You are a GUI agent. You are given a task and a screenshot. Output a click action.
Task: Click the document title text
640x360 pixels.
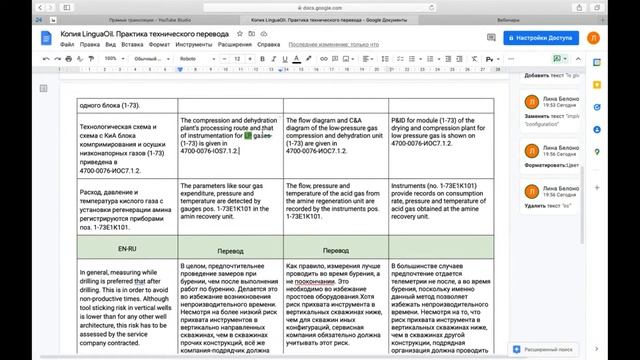(144, 34)
